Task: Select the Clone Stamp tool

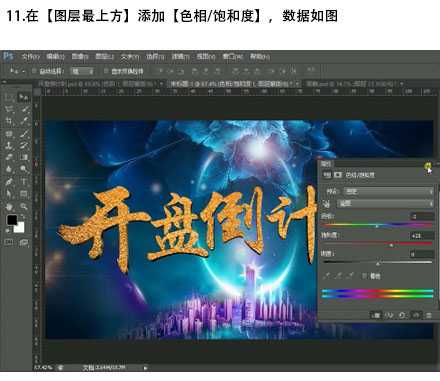Action: click(x=9, y=146)
